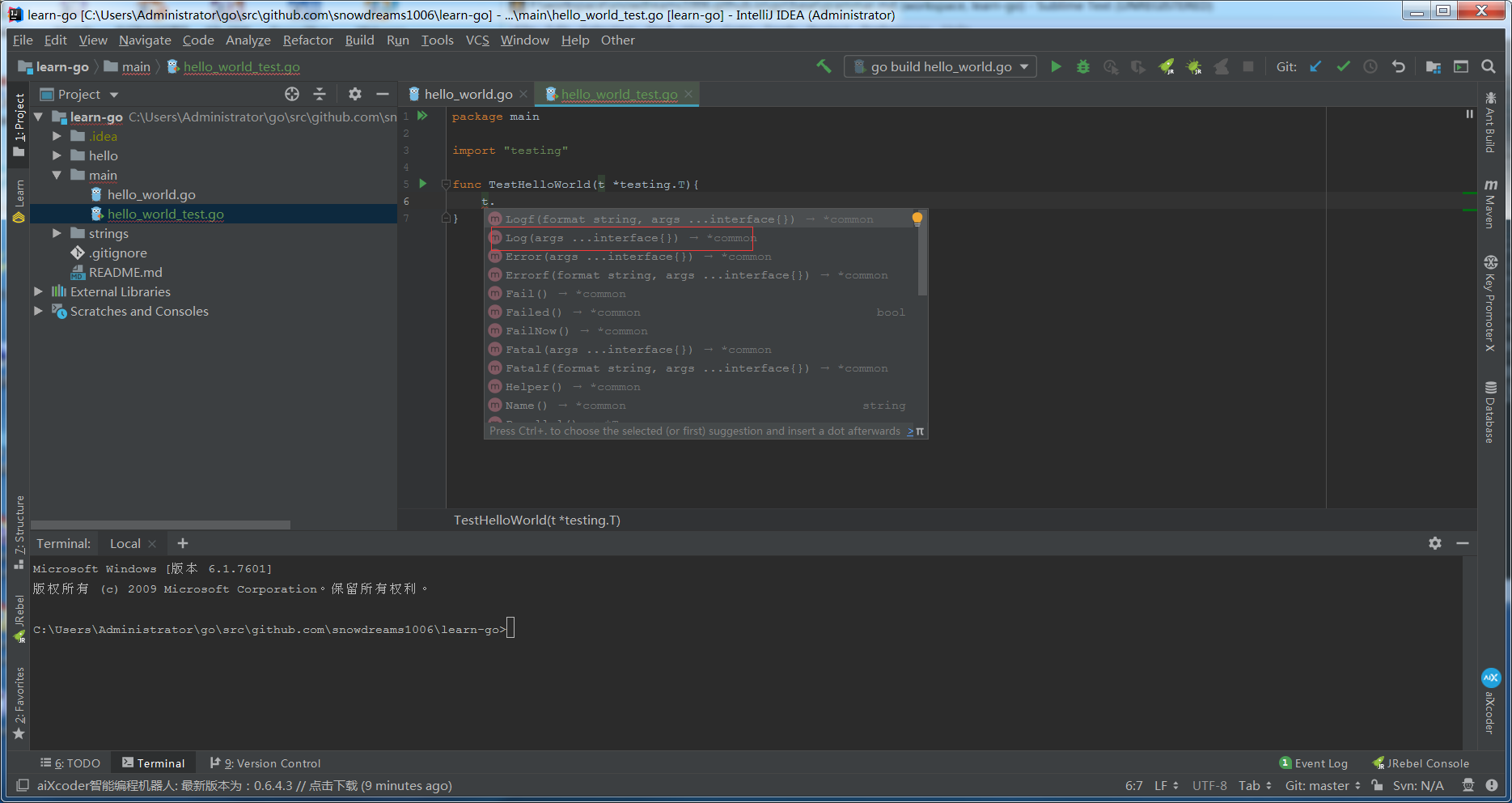Open Project panel settings gear icon

(354, 94)
